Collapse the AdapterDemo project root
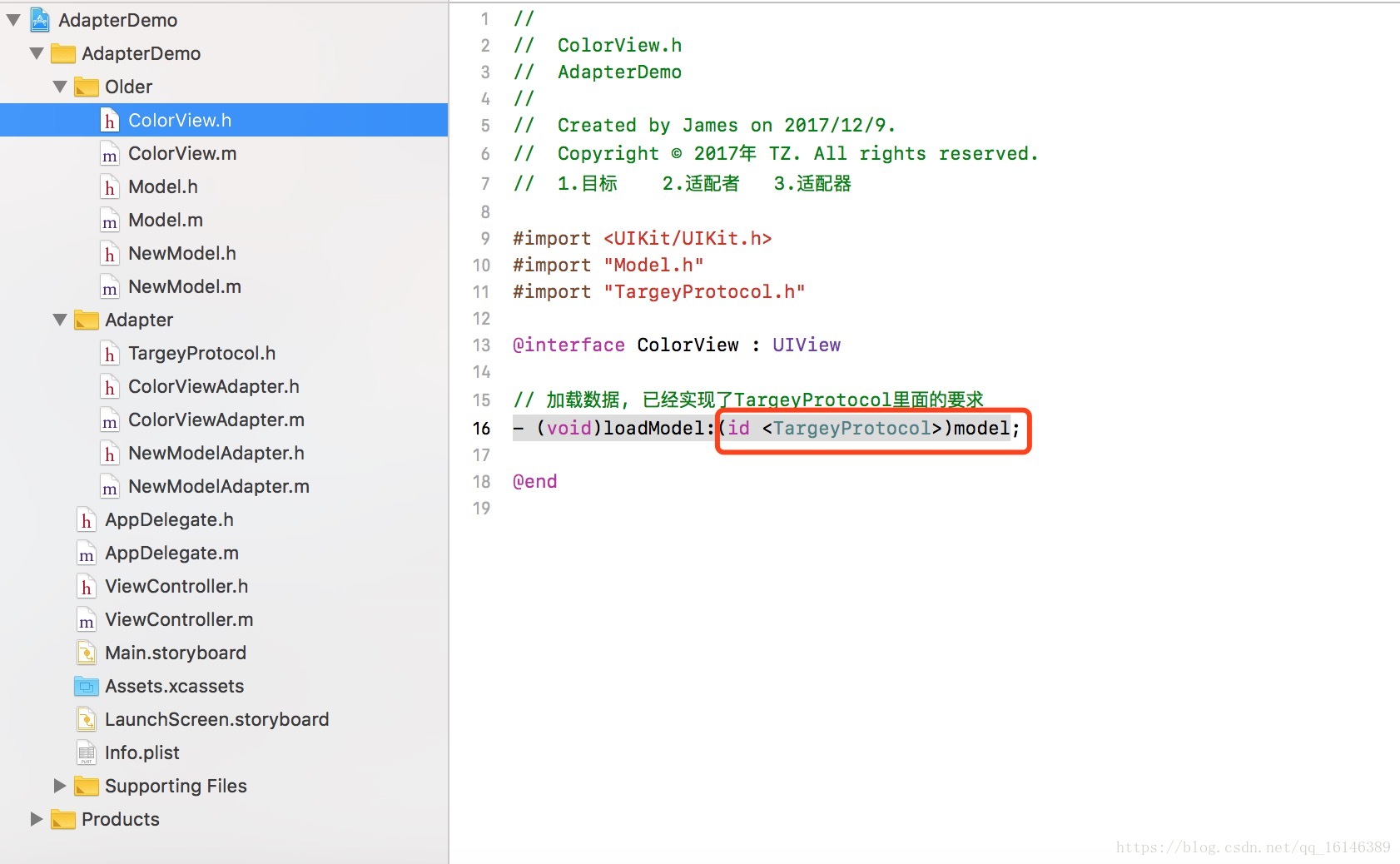This screenshot has width=1400, height=864. pos(13,19)
